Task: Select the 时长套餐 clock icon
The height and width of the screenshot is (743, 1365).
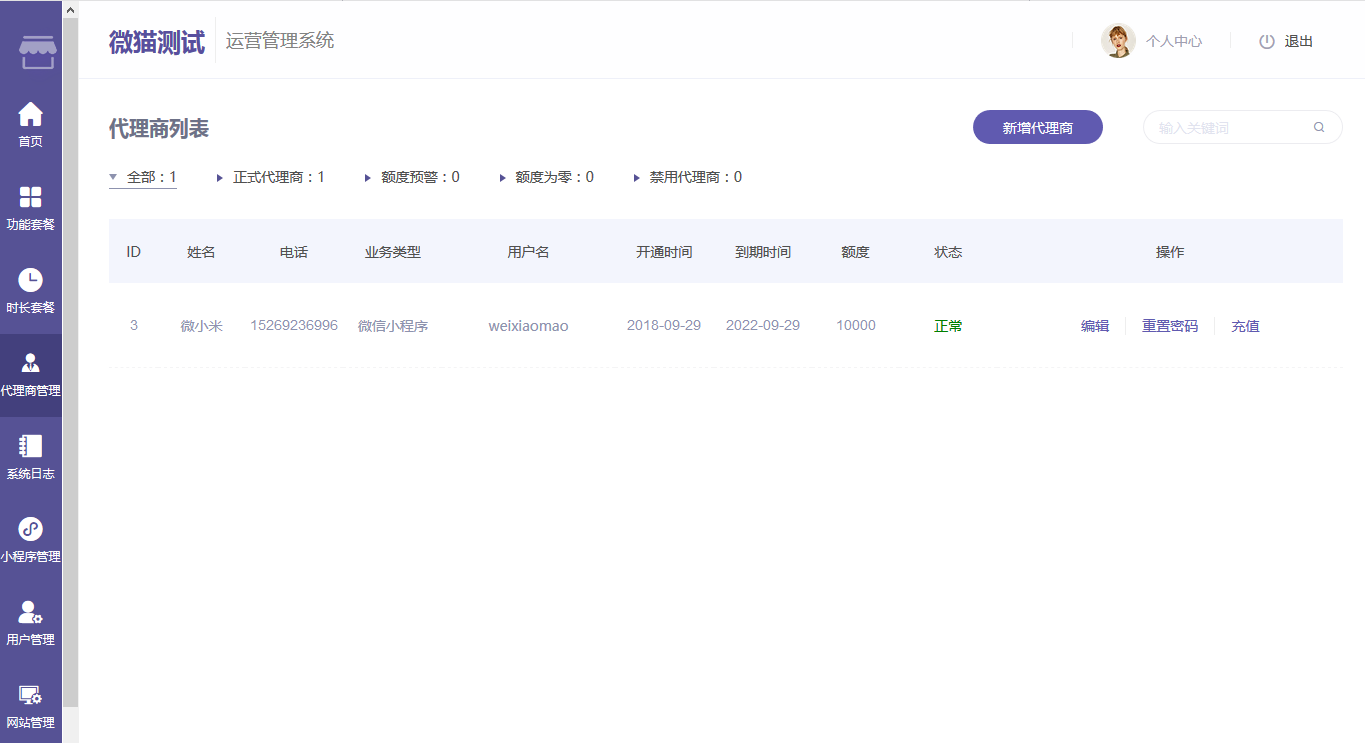Action: (x=31, y=280)
